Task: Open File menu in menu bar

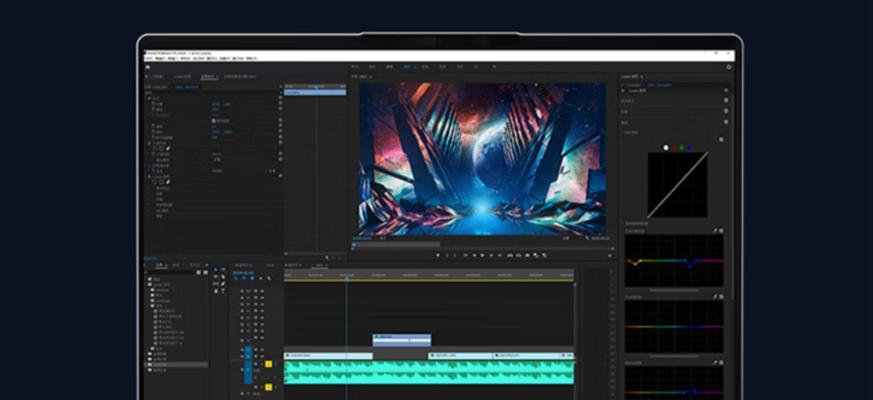Action: [148, 58]
